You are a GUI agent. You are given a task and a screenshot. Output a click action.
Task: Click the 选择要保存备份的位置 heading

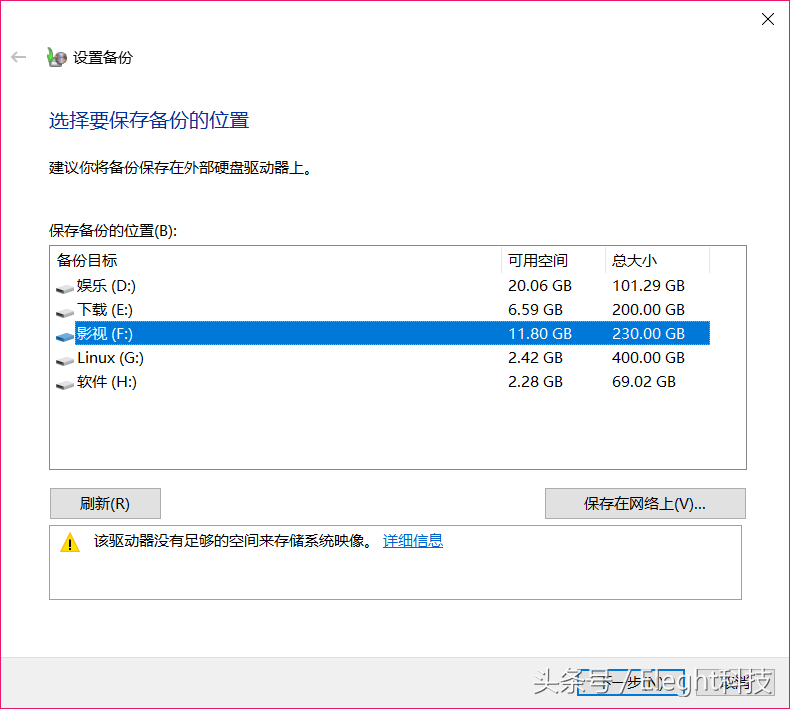click(x=149, y=120)
